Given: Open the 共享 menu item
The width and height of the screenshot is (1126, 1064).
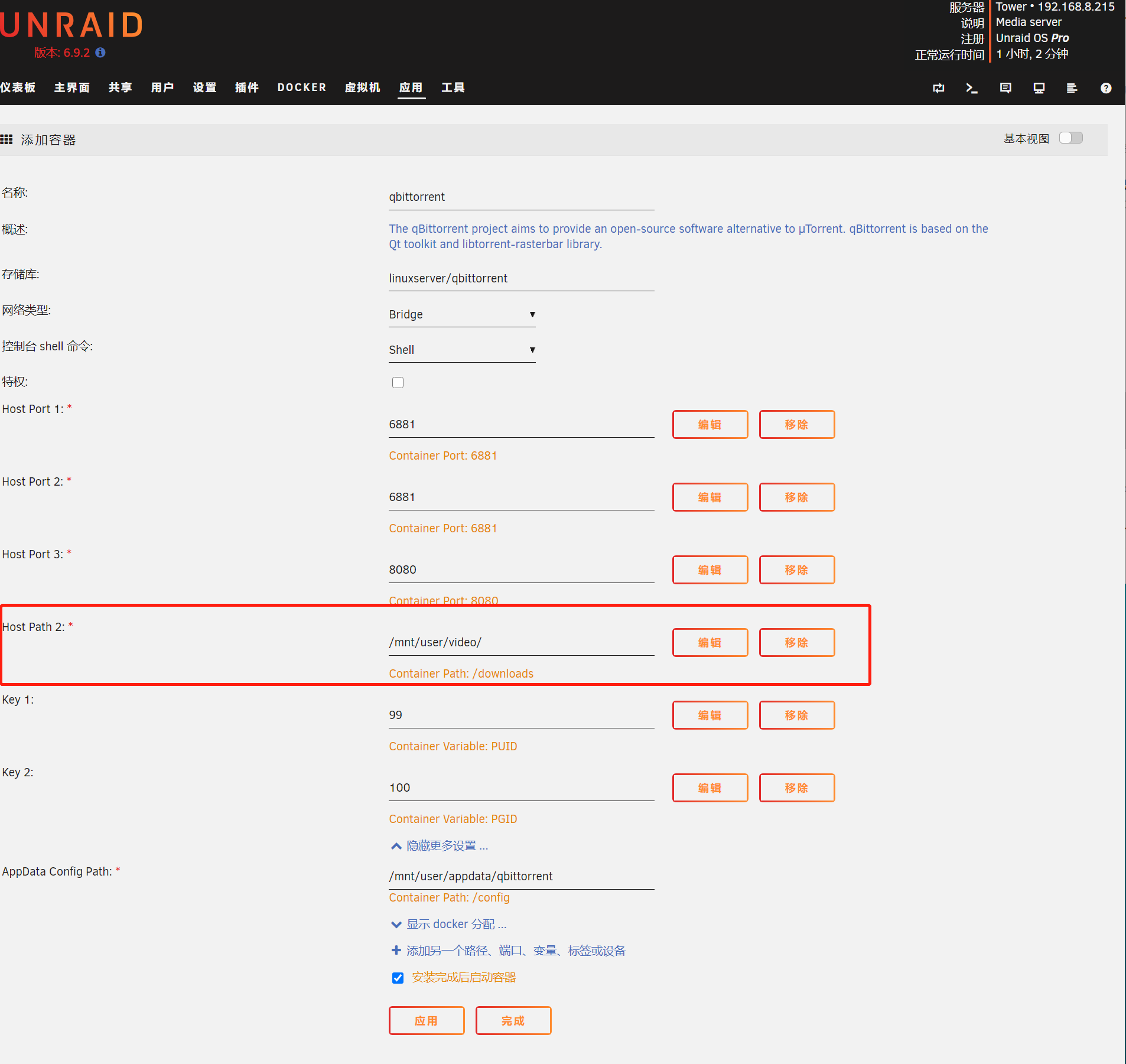Looking at the screenshot, I should click(121, 87).
